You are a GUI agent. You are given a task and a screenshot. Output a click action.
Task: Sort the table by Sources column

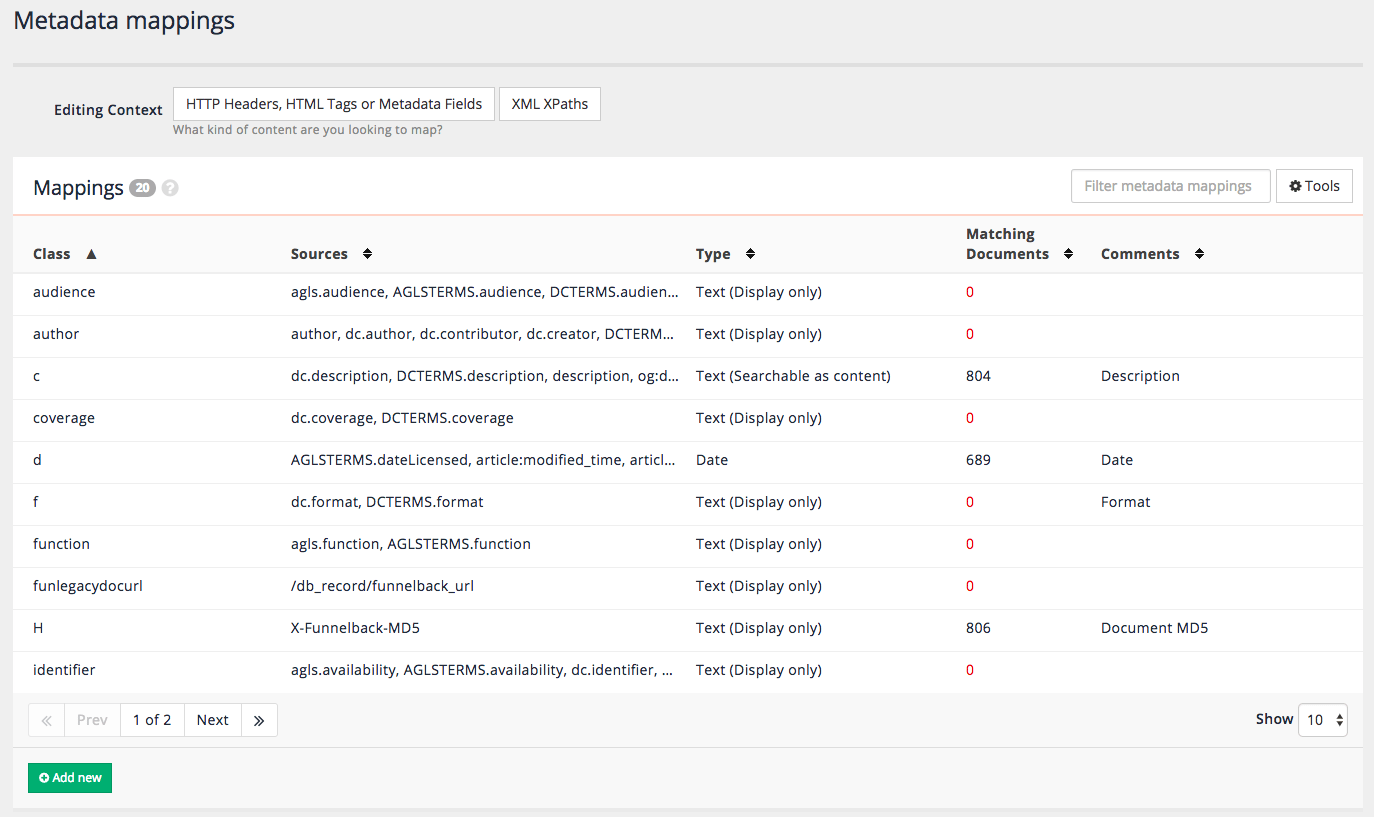(x=366, y=254)
